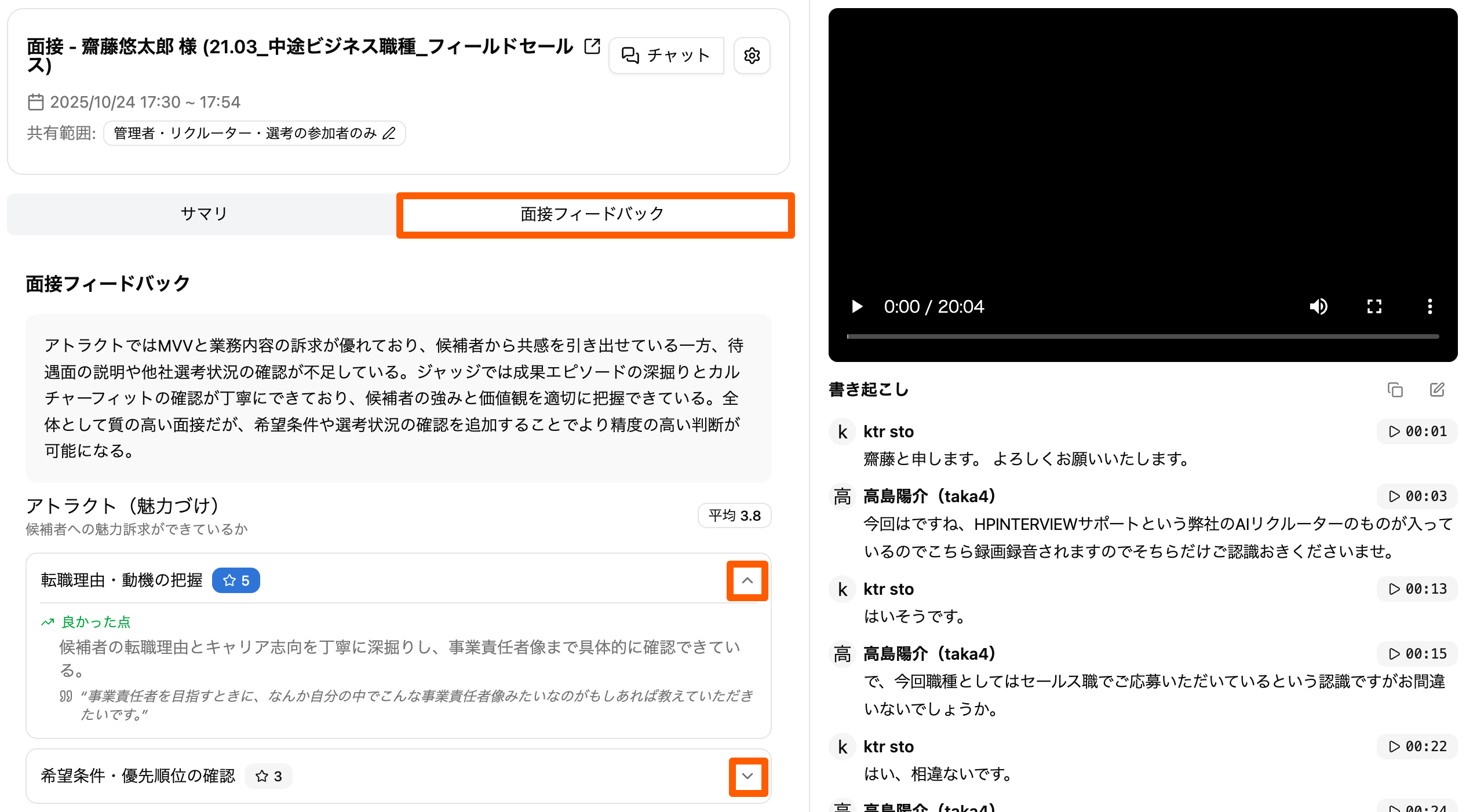1466x812 pixels.
Task: Open interview in new window via external-link icon
Action: pyautogui.click(x=592, y=46)
